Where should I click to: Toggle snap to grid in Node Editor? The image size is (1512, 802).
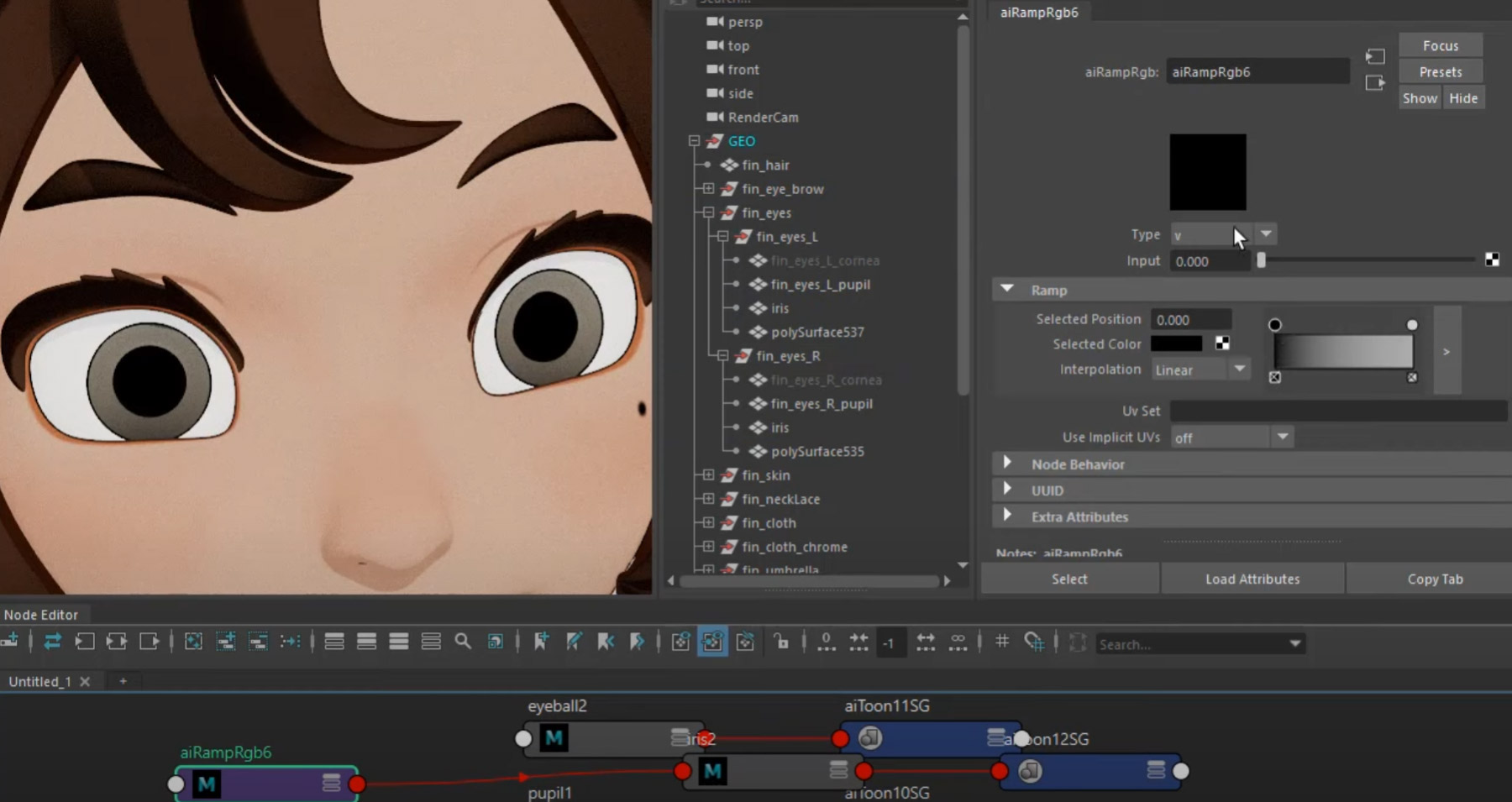click(x=1035, y=642)
